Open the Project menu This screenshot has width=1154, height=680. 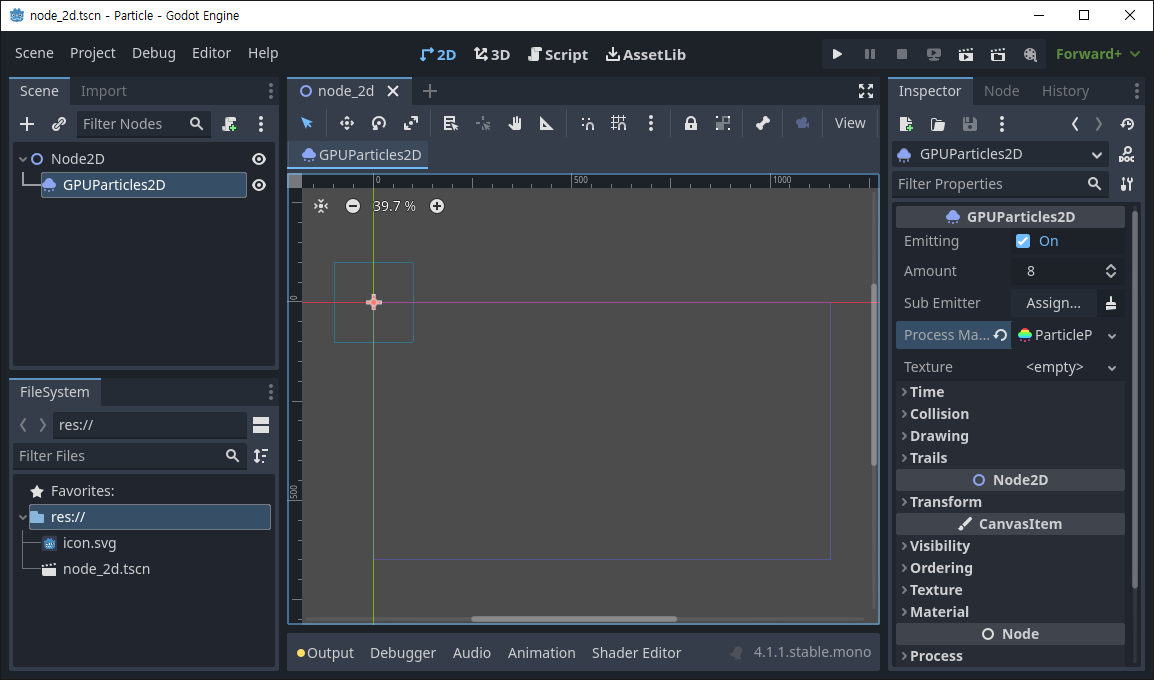click(92, 53)
